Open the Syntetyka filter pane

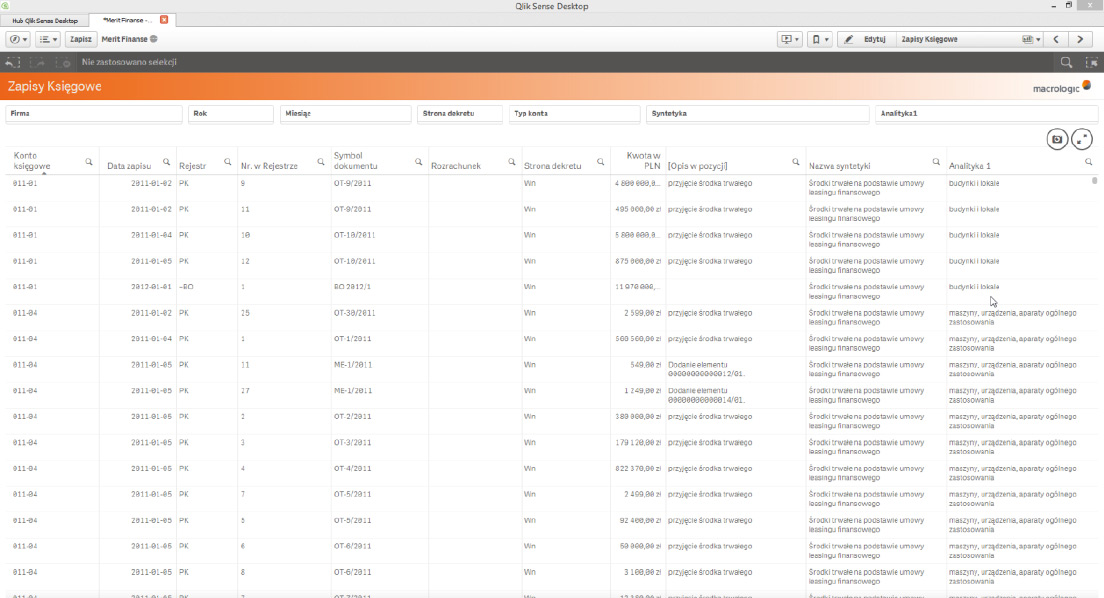pos(757,114)
